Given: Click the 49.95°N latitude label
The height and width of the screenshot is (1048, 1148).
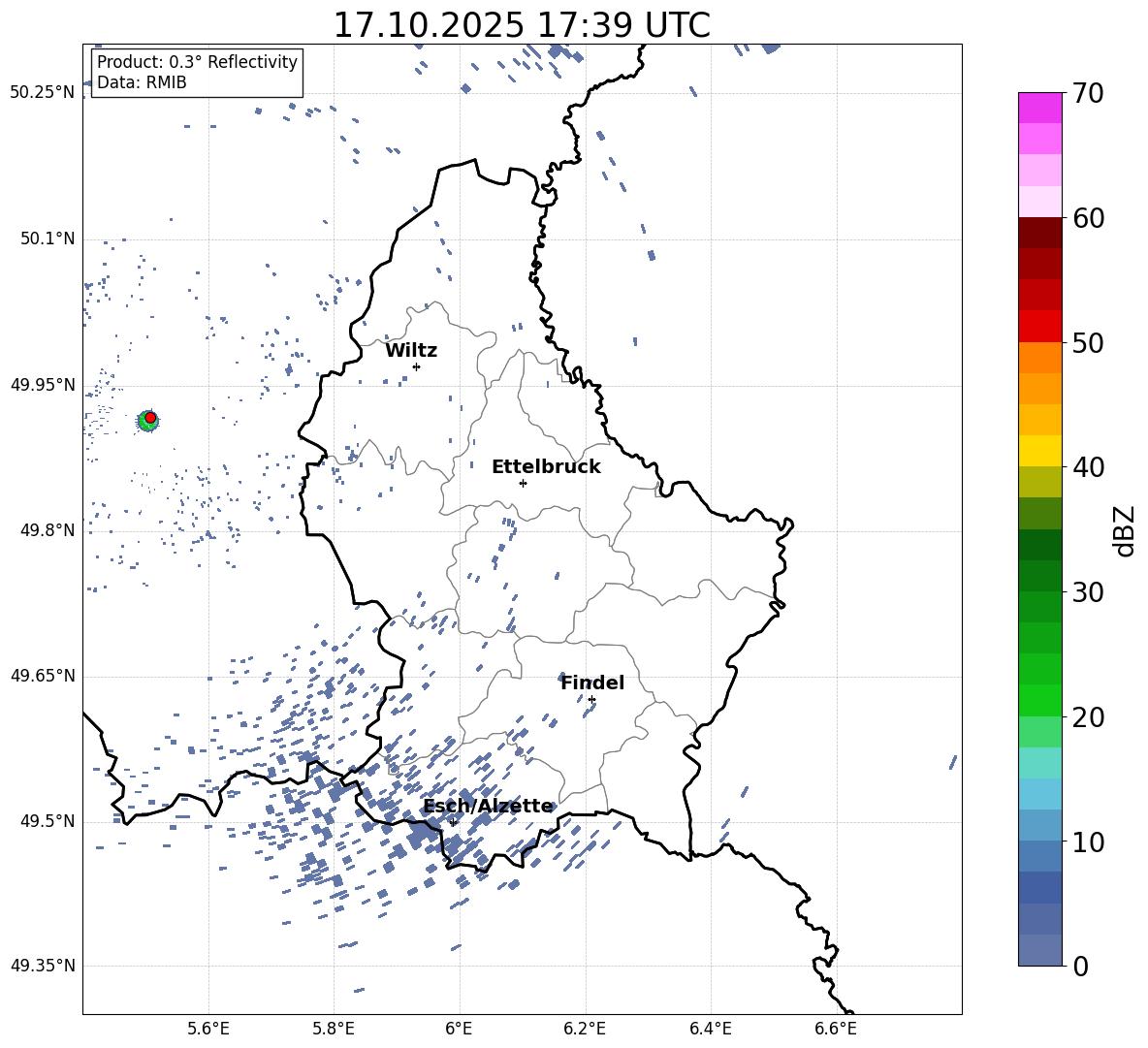Looking at the screenshot, I should (x=43, y=384).
